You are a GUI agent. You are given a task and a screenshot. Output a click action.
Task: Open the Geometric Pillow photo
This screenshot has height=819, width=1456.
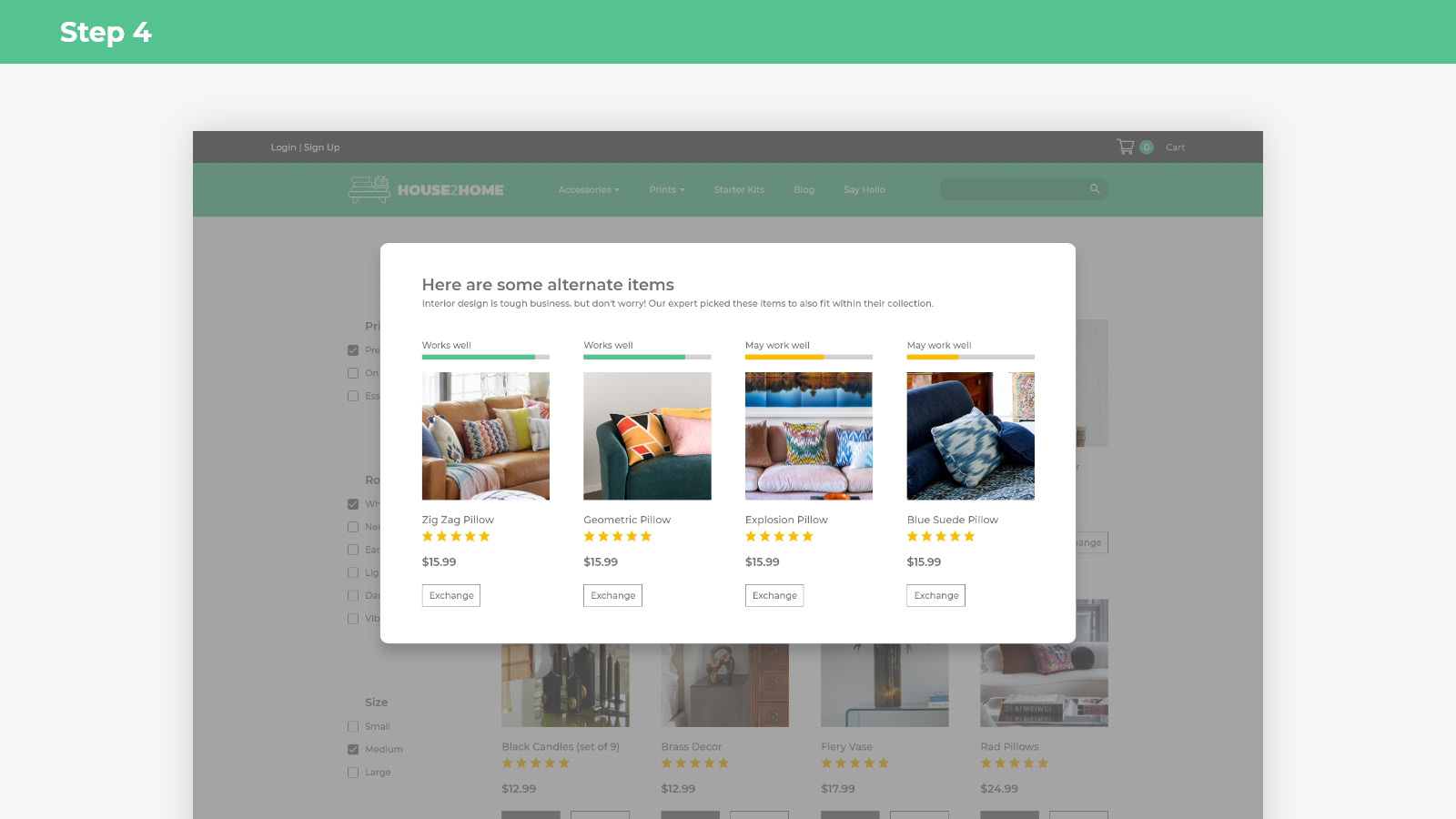coord(647,436)
